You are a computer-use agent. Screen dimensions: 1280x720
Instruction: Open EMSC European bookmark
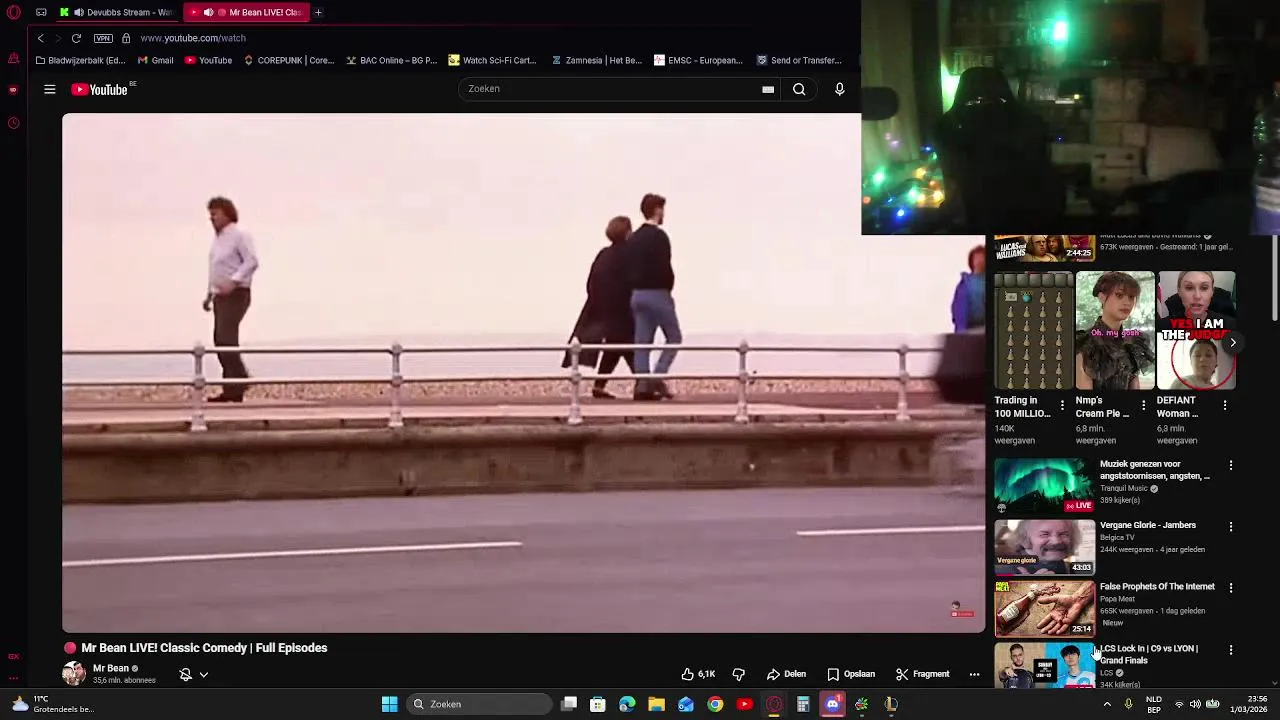point(699,60)
